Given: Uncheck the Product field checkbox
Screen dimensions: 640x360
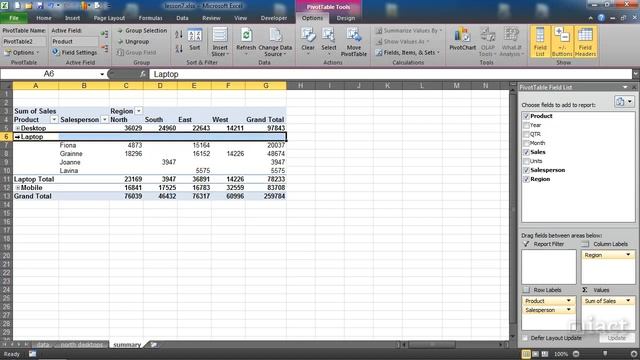Looking at the screenshot, I should click(526, 116).
